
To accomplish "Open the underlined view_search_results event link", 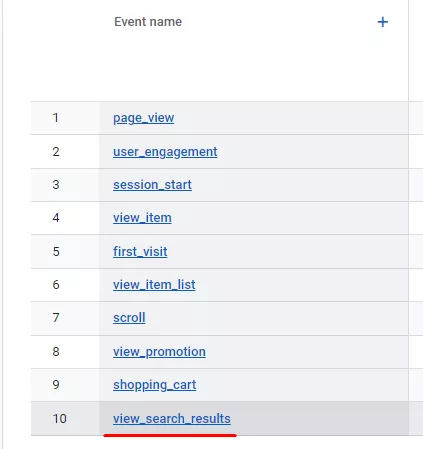I will pos(172,419).
